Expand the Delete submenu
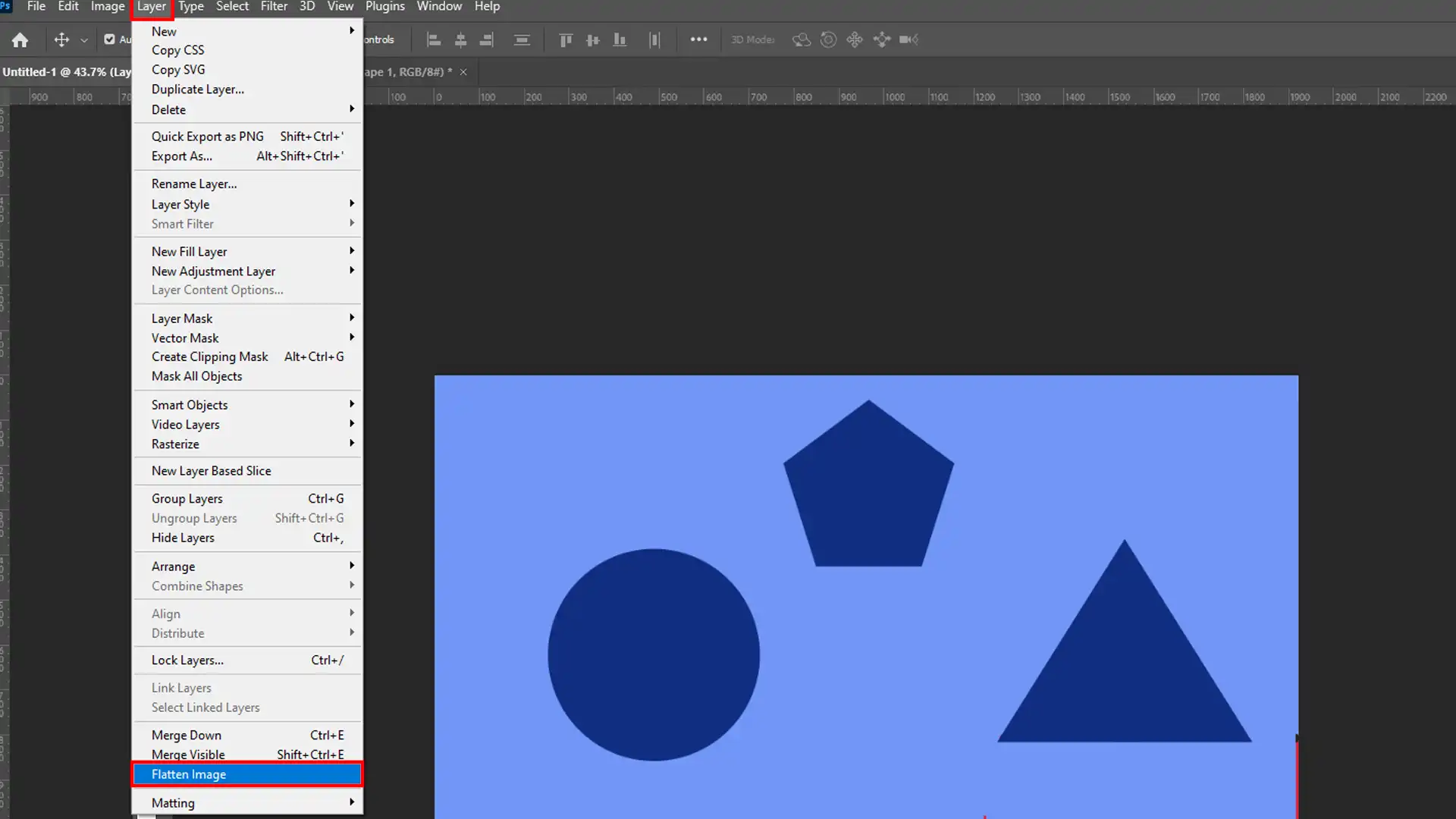1456x819 pixels. pyautogui.click(x=247, y=110)
